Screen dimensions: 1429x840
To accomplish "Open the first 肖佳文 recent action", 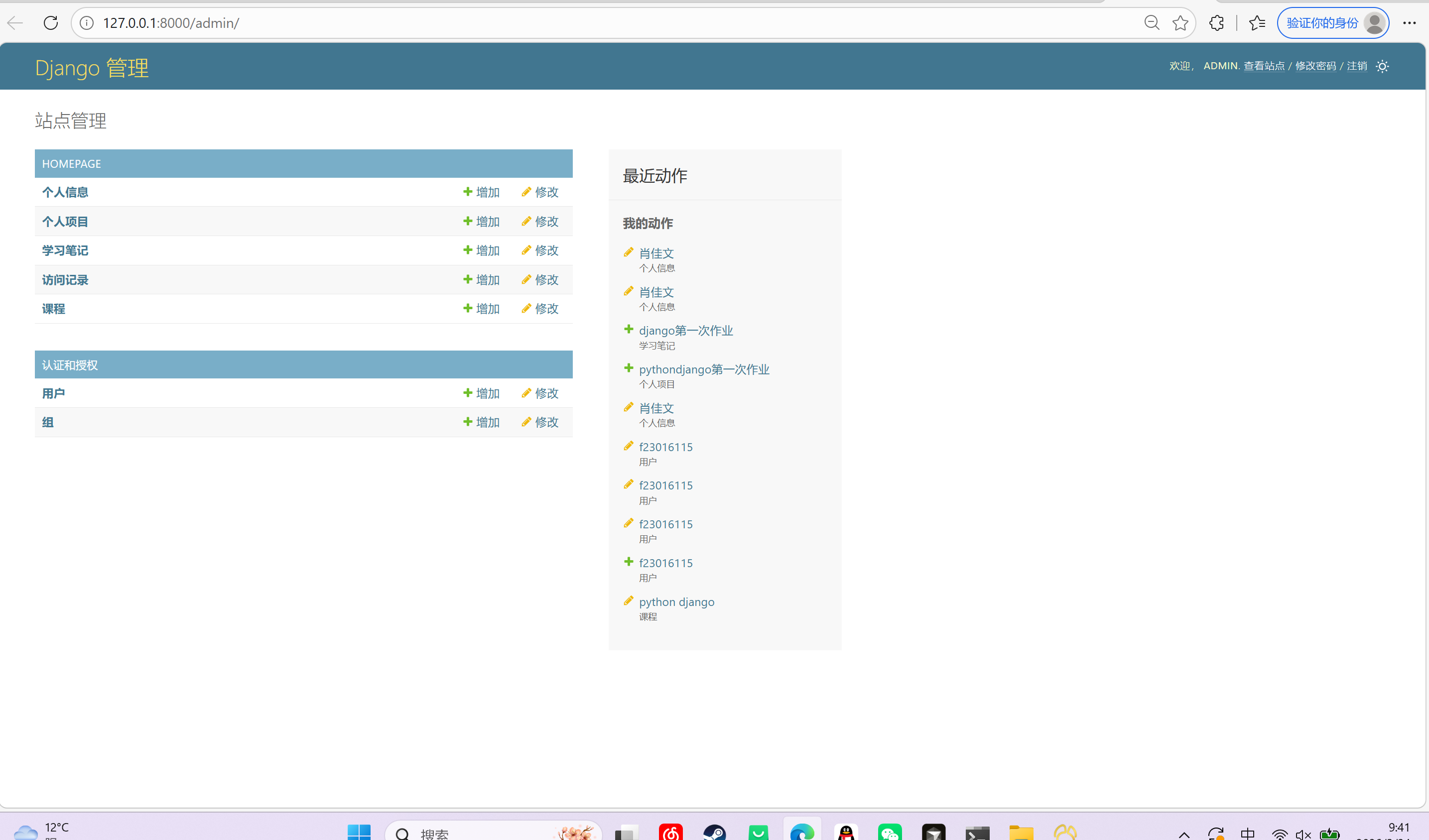I will pos(656,253).
